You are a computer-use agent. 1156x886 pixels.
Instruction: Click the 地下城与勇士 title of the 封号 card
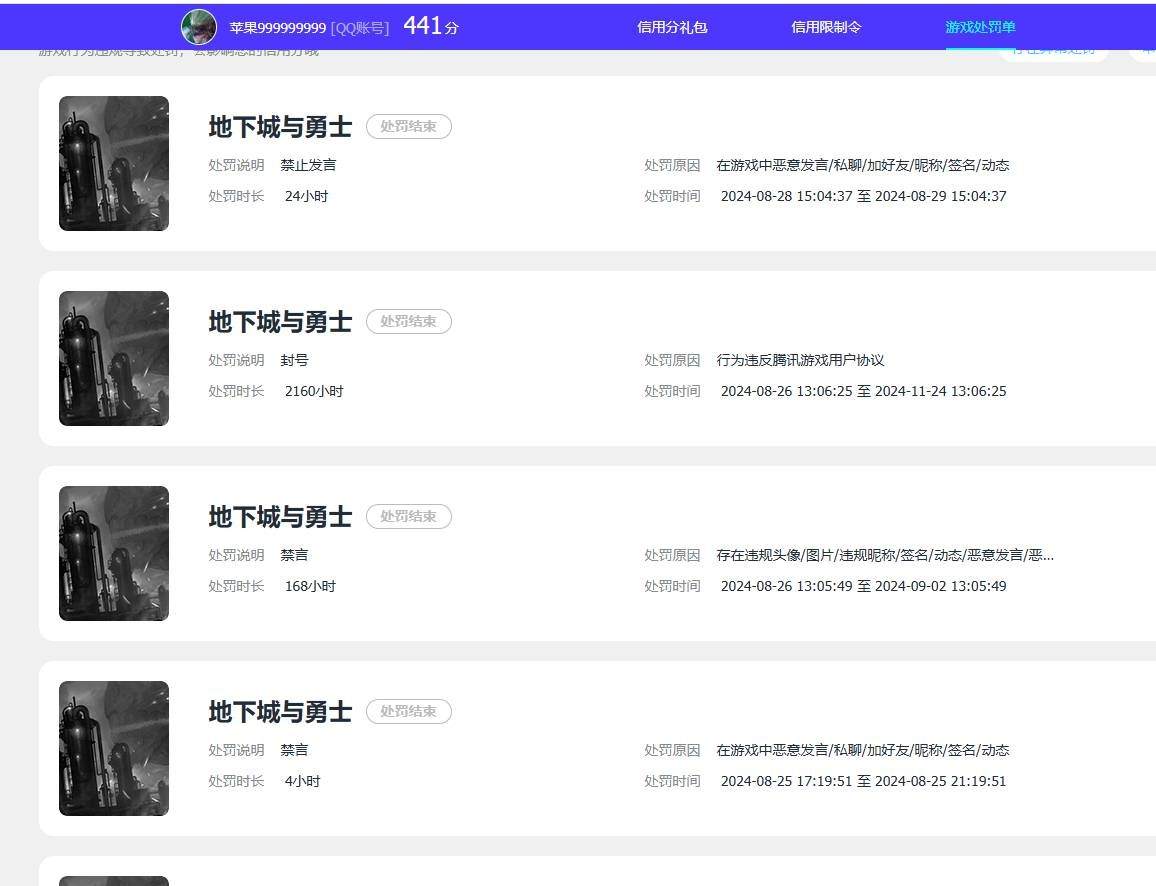[x=280, y=322]
